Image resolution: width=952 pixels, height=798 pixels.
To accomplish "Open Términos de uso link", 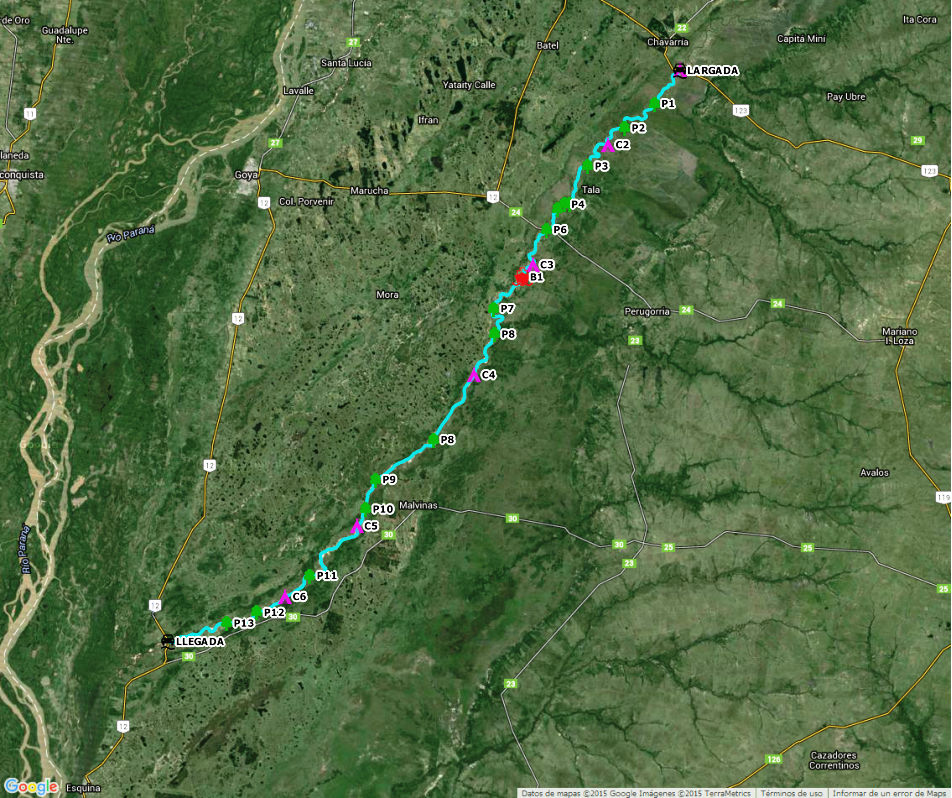I will coord(792,793).
